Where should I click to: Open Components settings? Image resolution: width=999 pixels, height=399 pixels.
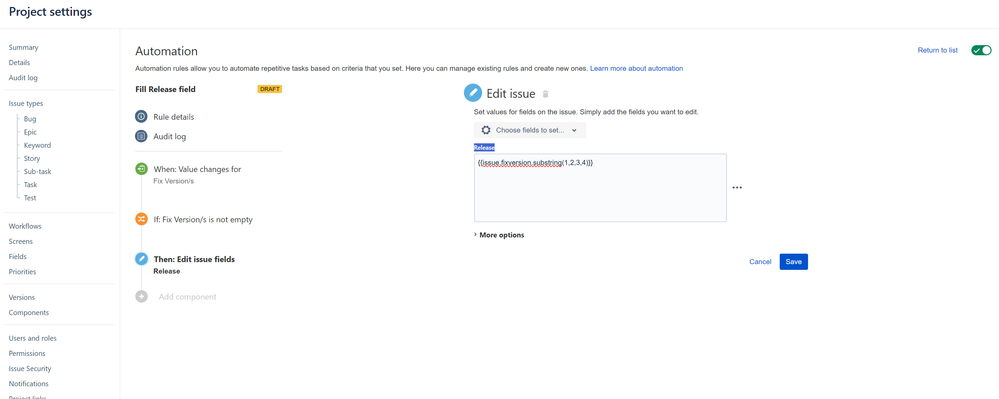pos(29,312)
